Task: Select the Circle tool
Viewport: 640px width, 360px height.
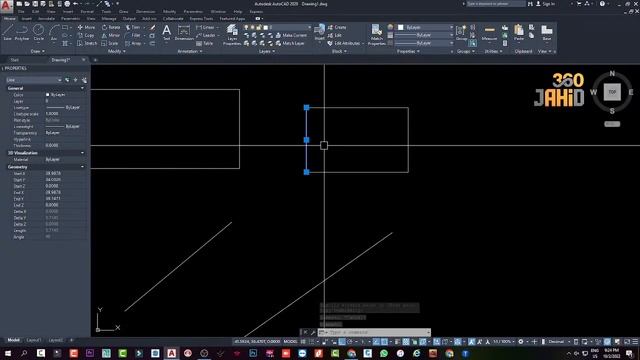Action: tap(38, 32)
